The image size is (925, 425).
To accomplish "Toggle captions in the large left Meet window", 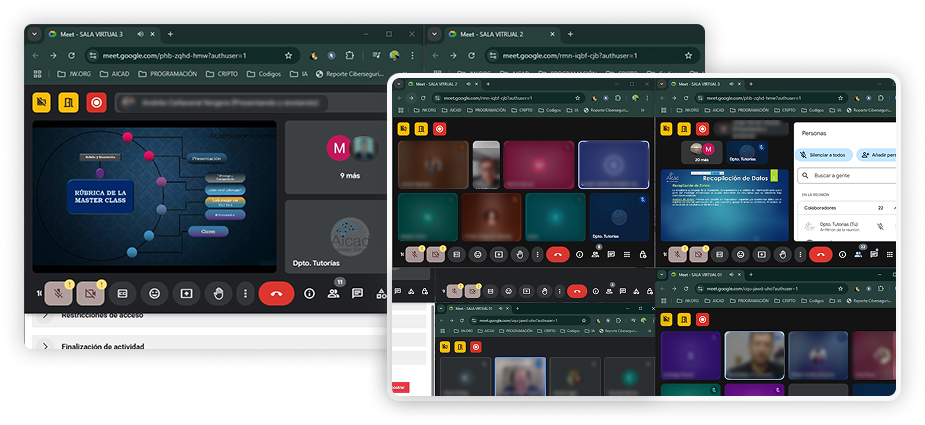I will 123,294.
